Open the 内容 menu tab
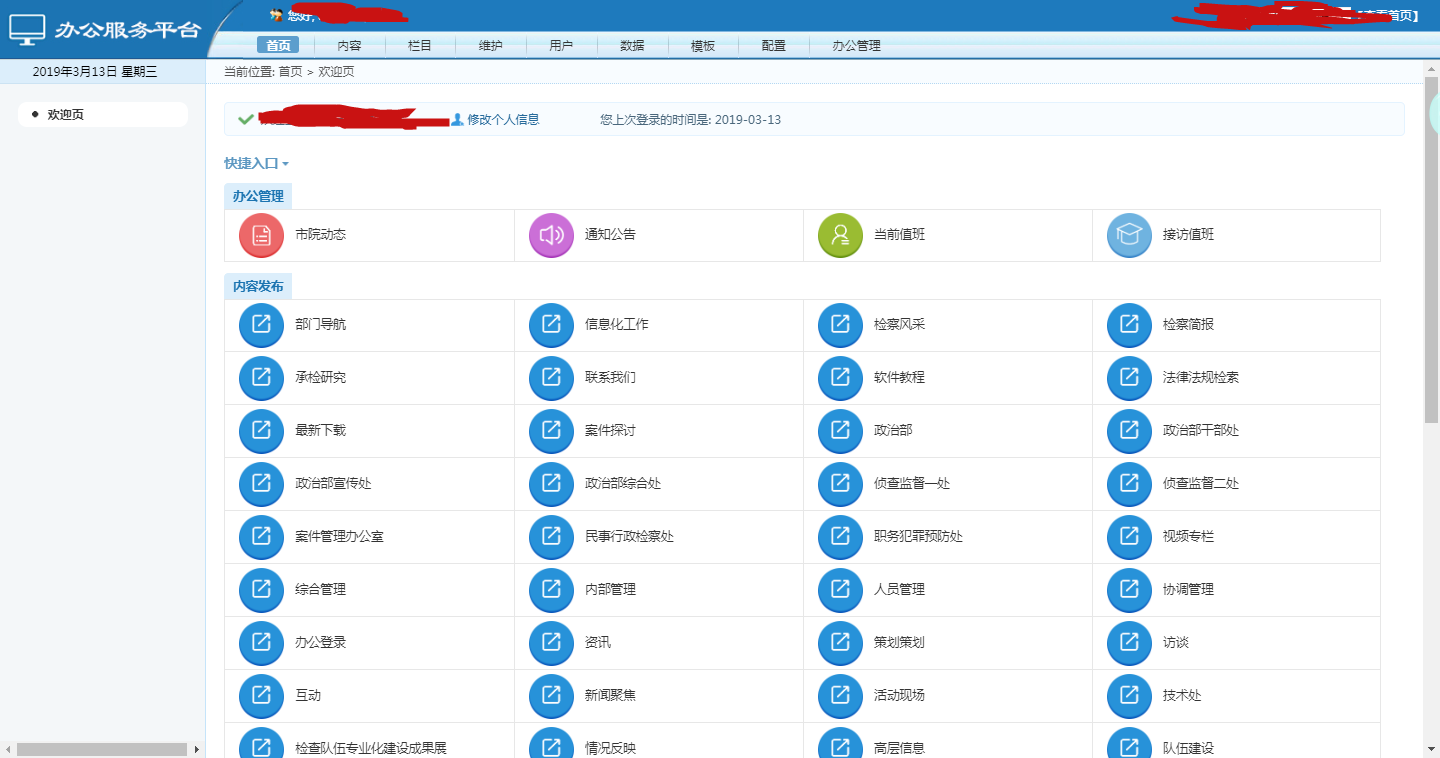The image size is (1440, 758). pos(349,46)
